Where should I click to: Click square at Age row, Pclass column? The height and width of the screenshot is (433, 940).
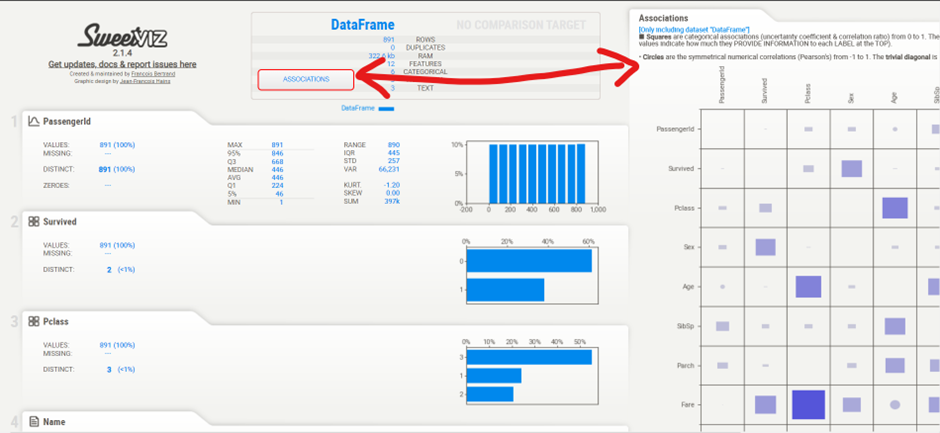click(x=808, y=287)
